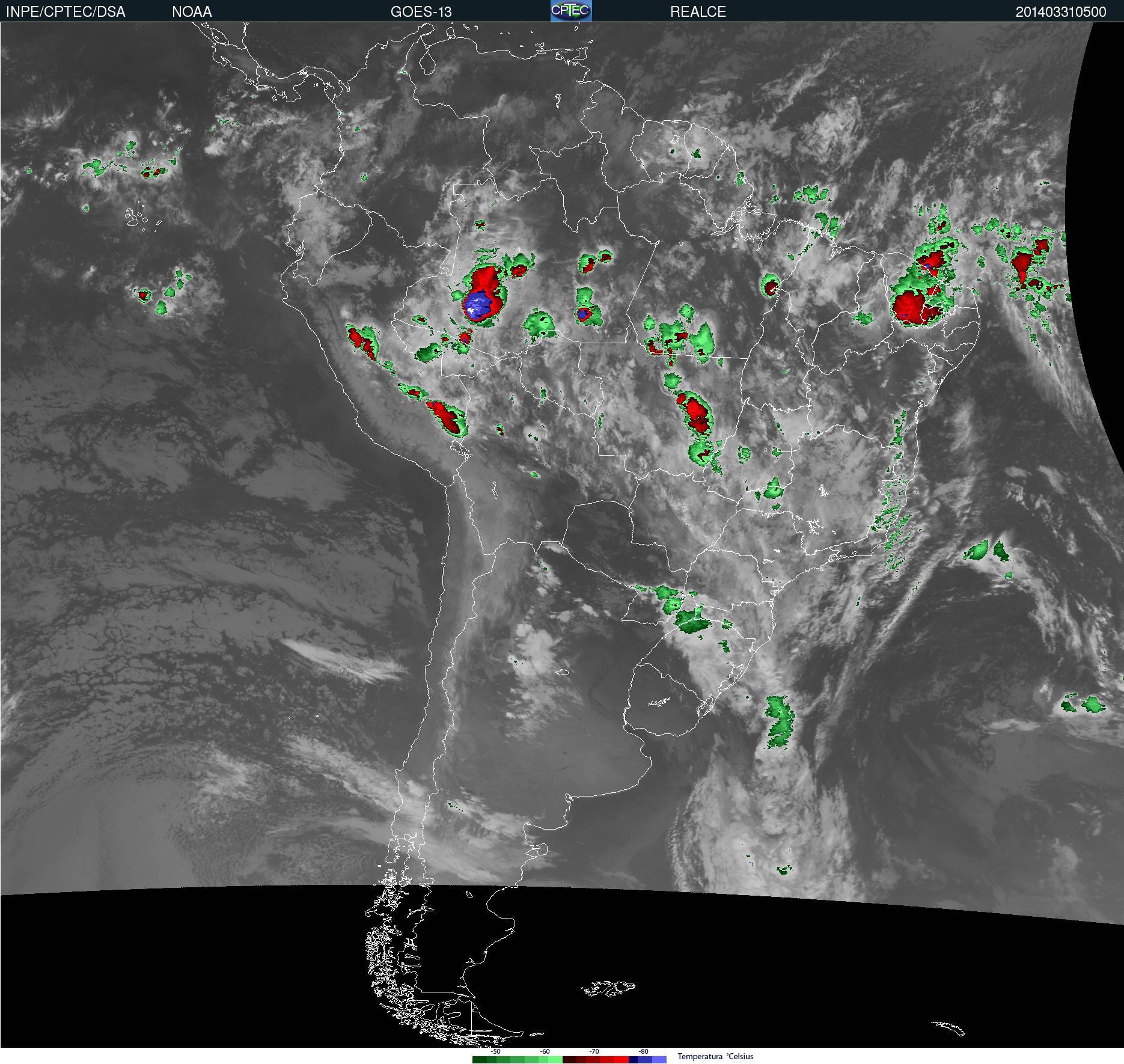1124x1064 pixels.
Task: Click the -60 label on temperature scale
Action: (545, 1051)
